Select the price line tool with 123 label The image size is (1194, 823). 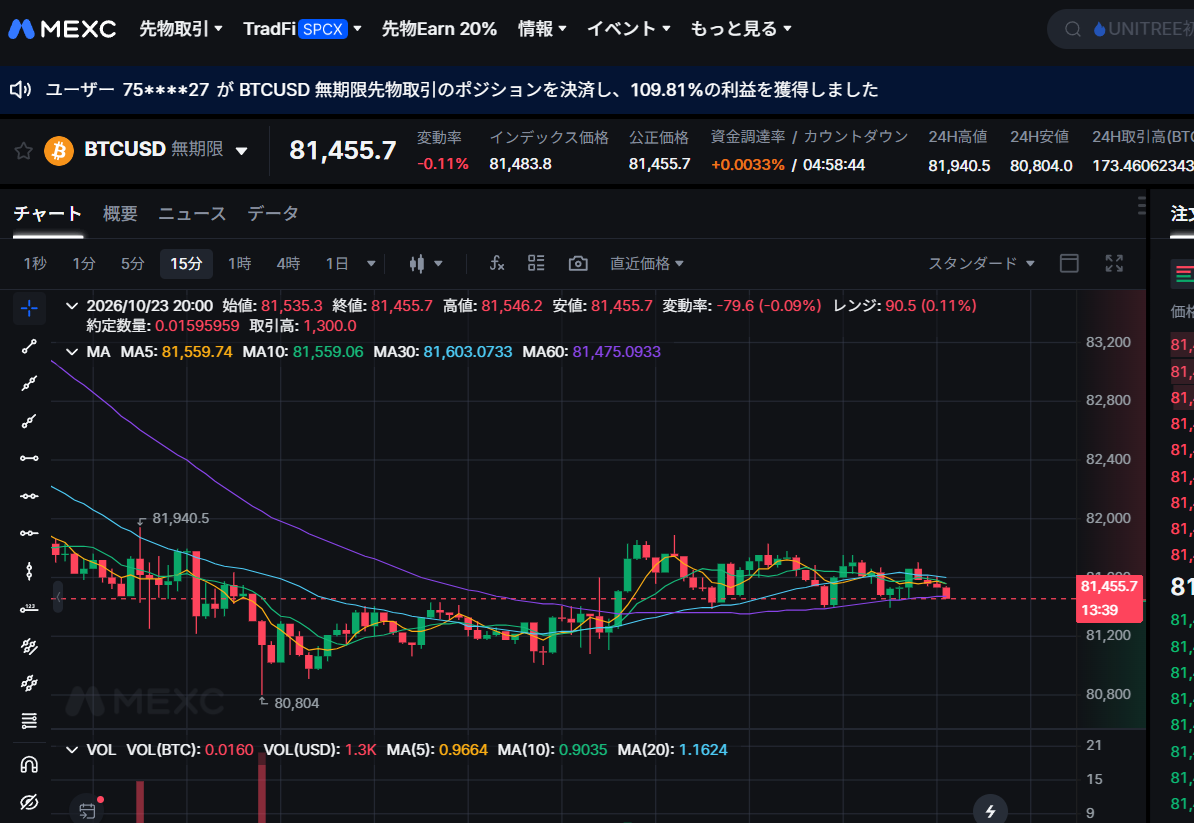tap(29, 608)
